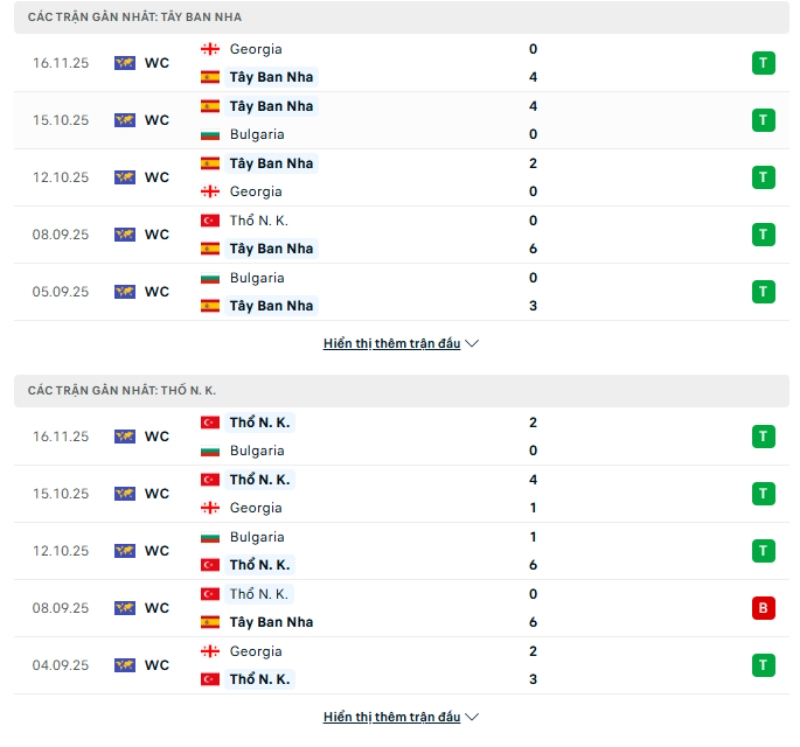Click the 'Các trận gần nhất: Thổ N. K.' header
800x747 pixels.
122,390
